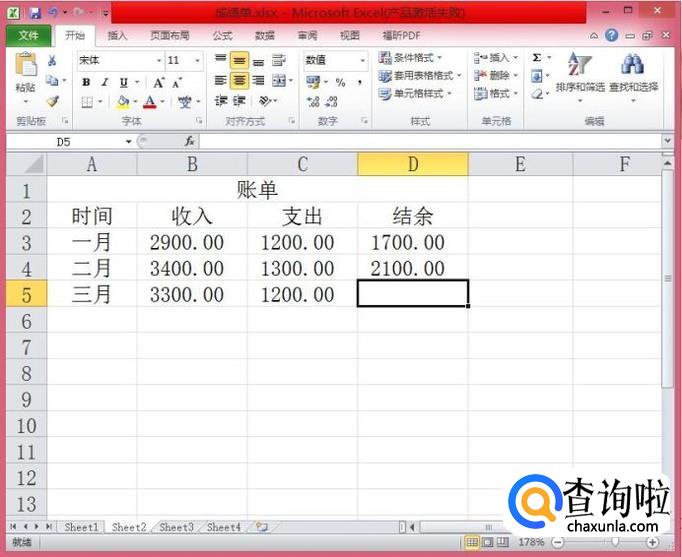Open the 文件 (File) button
This screenshot has width=682, height=557.
click(x=28, y=35)
